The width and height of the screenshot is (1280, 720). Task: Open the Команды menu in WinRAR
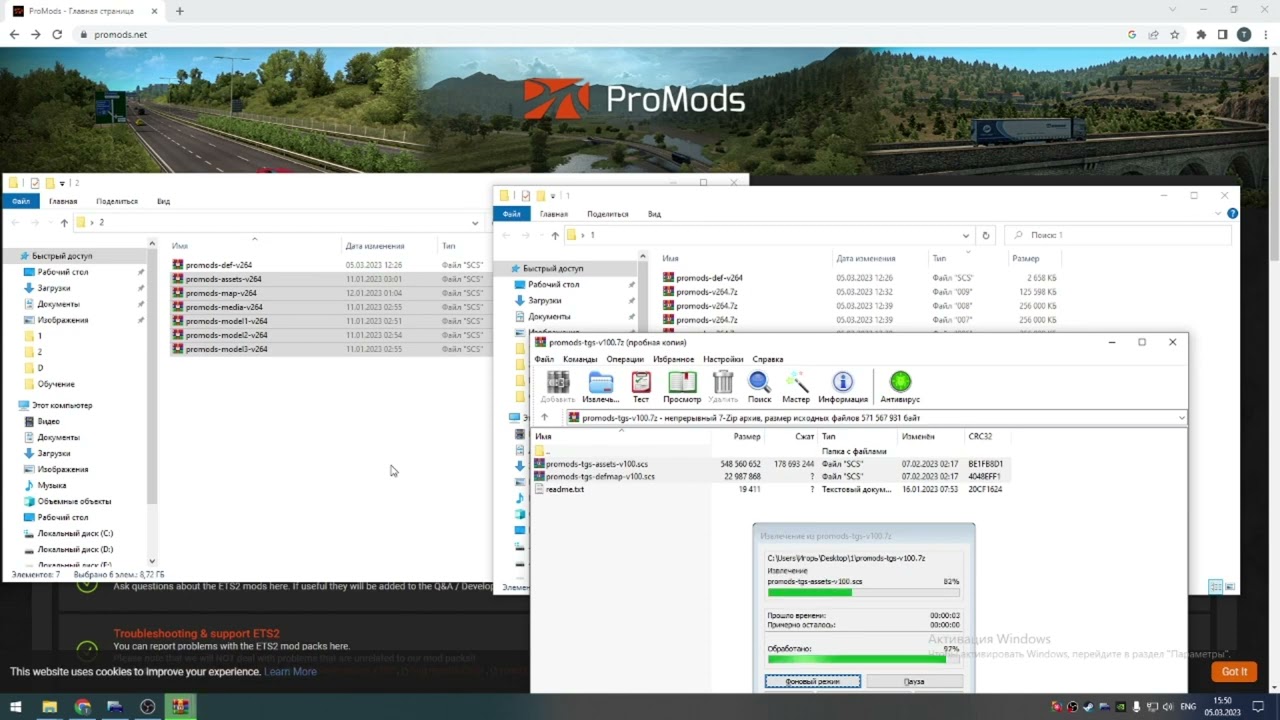coord(580,359)
